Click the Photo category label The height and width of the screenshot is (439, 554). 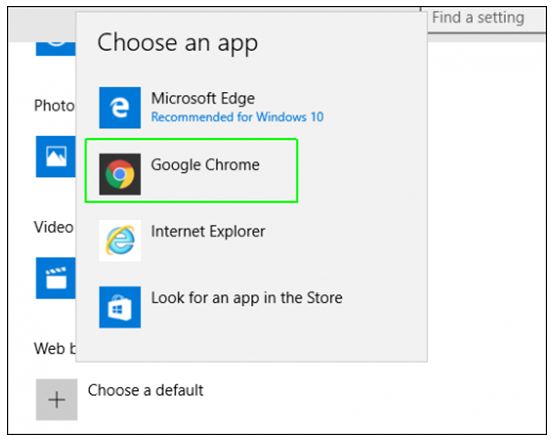(x=54, y=106)
